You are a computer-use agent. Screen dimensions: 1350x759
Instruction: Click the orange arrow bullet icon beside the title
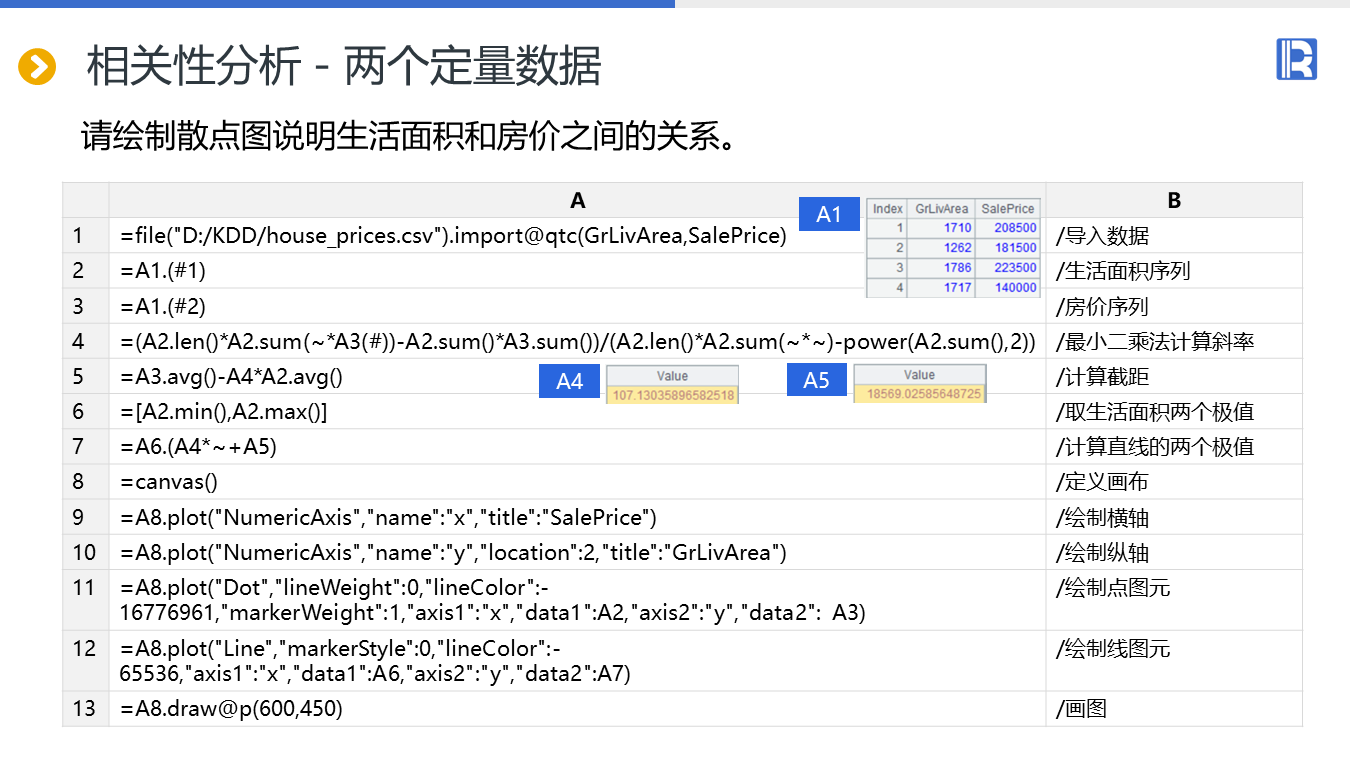tap(37, 67)
